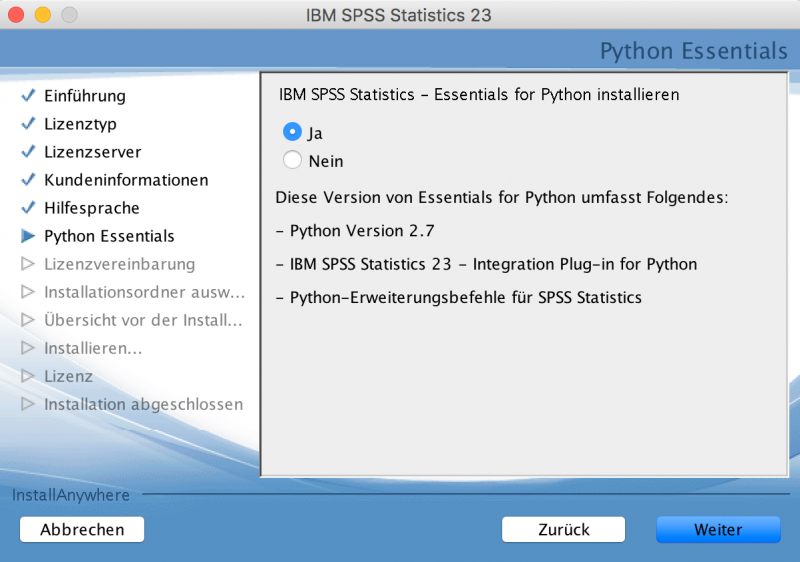
Task: Click the checkmark next to Einführung
Action: [x=28, y=95]
